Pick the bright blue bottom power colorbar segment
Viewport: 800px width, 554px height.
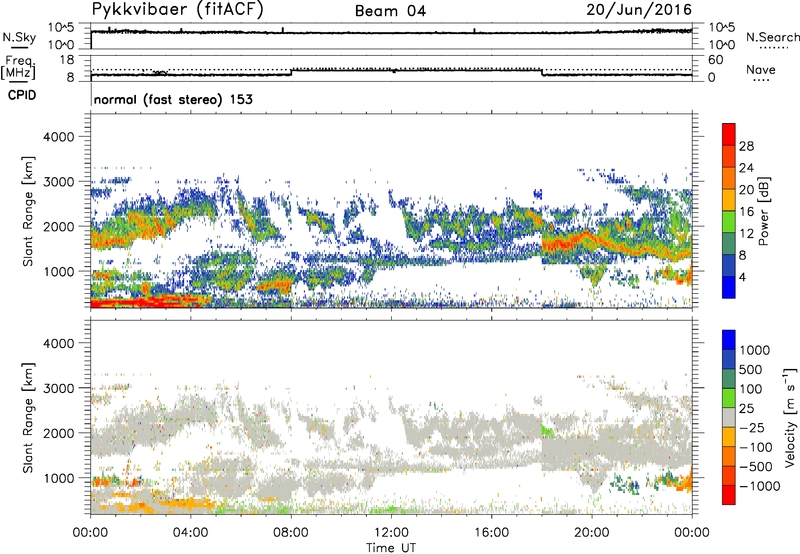pyautogui.click(x=729, y=287)
